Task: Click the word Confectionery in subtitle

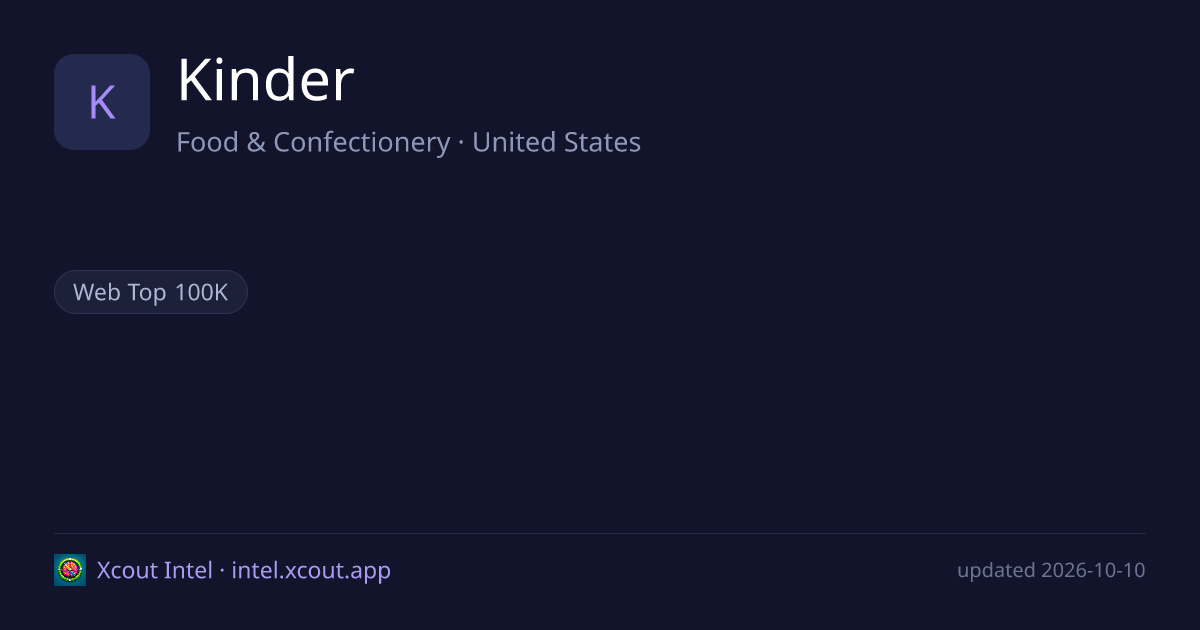Action: pos(362,143)
